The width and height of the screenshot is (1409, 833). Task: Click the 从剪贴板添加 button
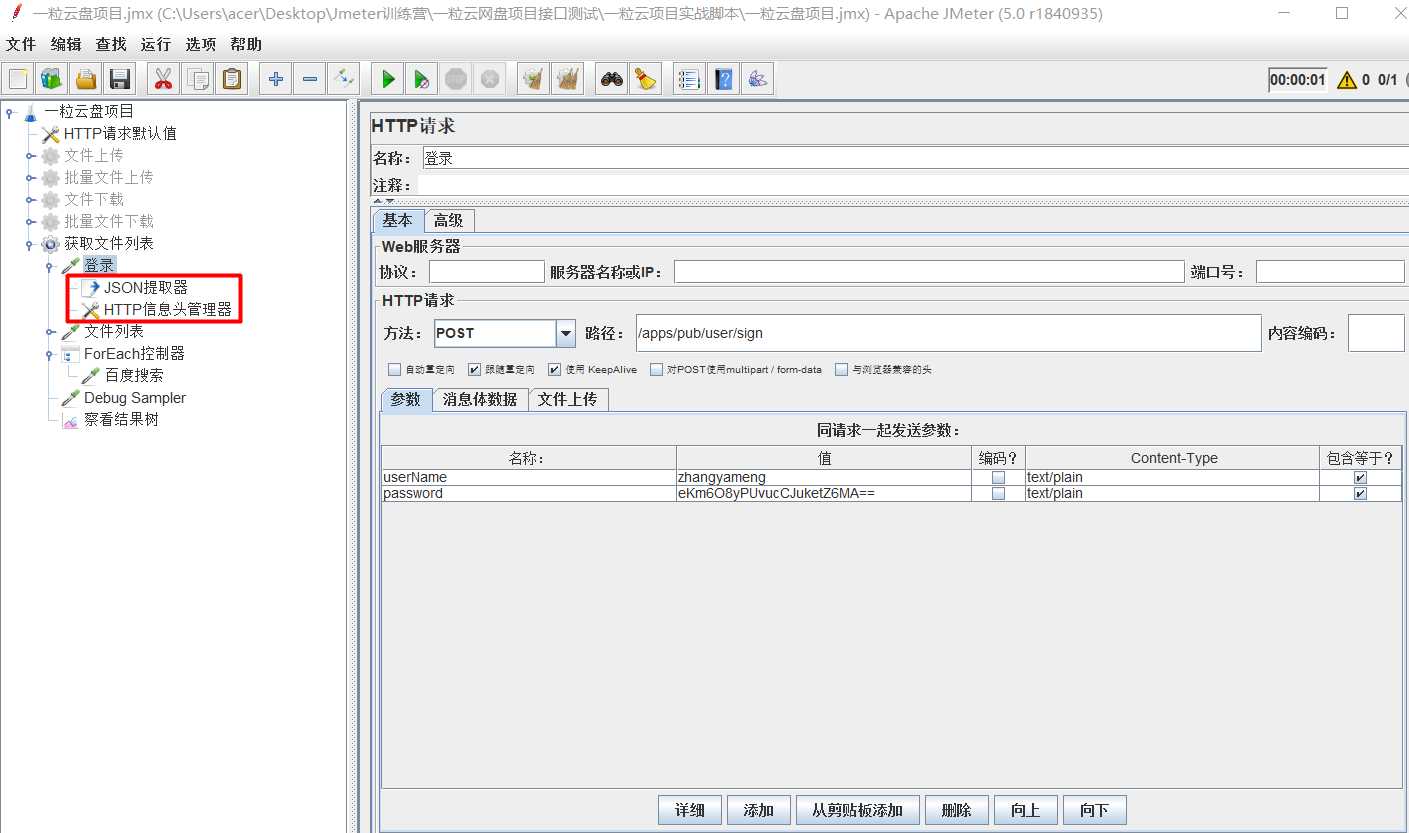pos(858,810)
